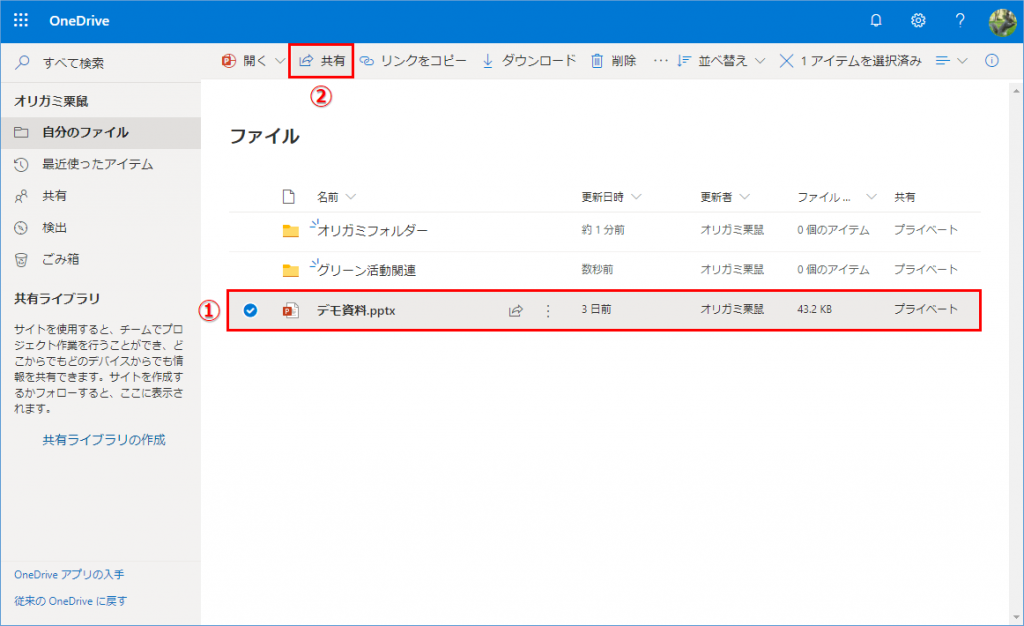Open the app launcher waffle icon
The image size is (1024, 626).
[x=21, y=20]
